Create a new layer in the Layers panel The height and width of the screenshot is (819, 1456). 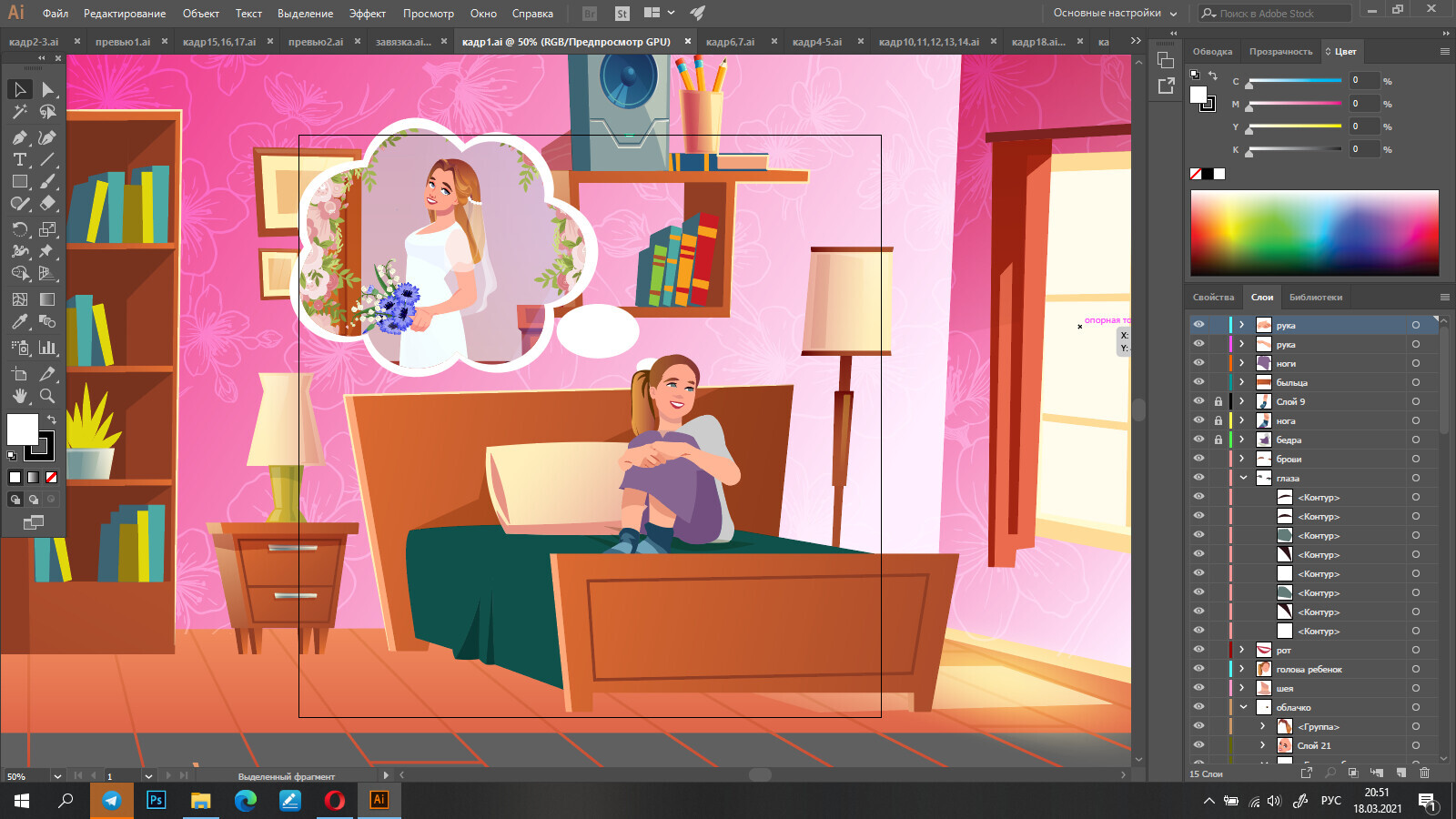click(1399, 772)
